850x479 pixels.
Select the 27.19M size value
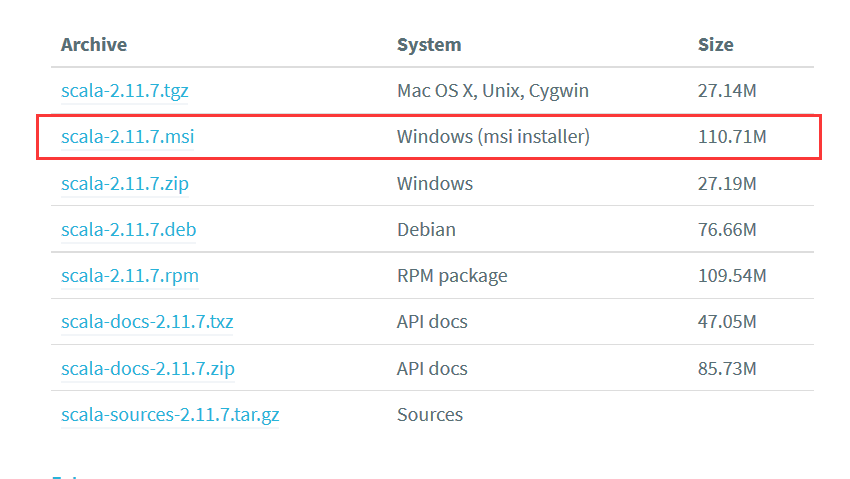(x=727, y=184)
